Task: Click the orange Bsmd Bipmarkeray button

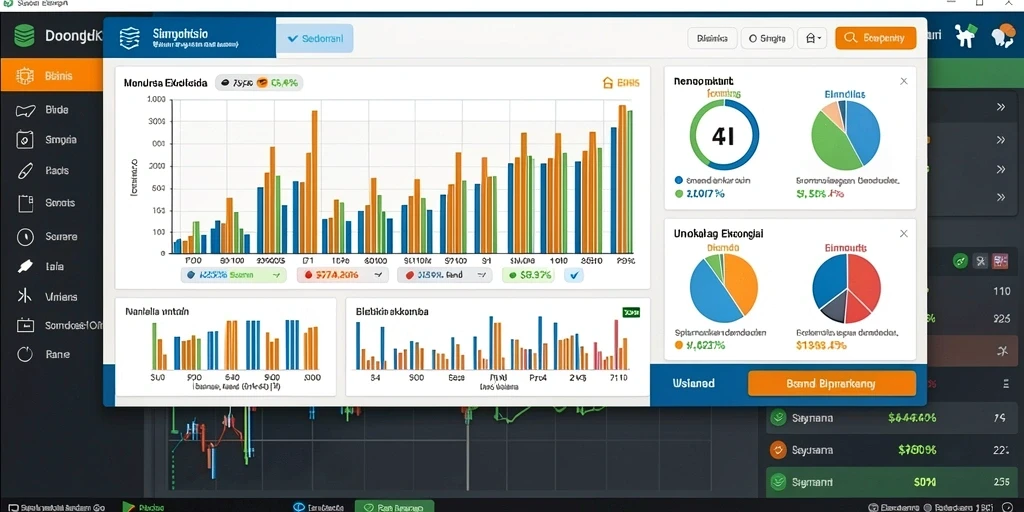Action: pyautogui.click(x=831, y=384)
